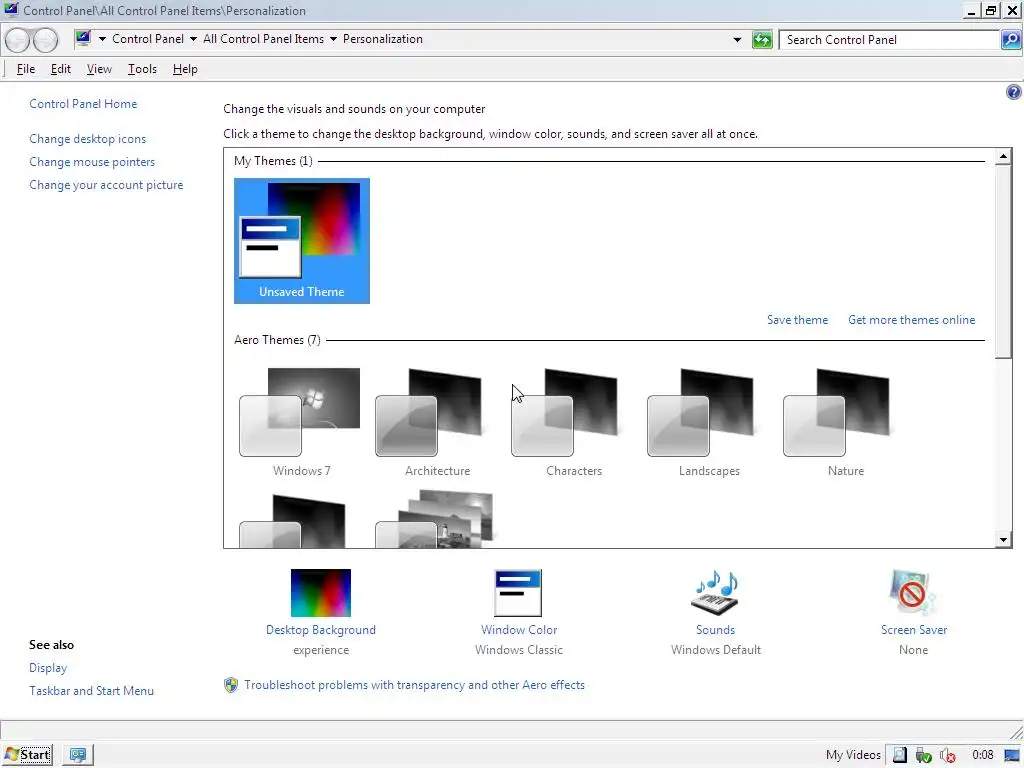The width and height of the screenshot is (1024, 768).
Task: Click the themes list scroll down arrow
Action: pyautogui.click(x=1003, y=539)
